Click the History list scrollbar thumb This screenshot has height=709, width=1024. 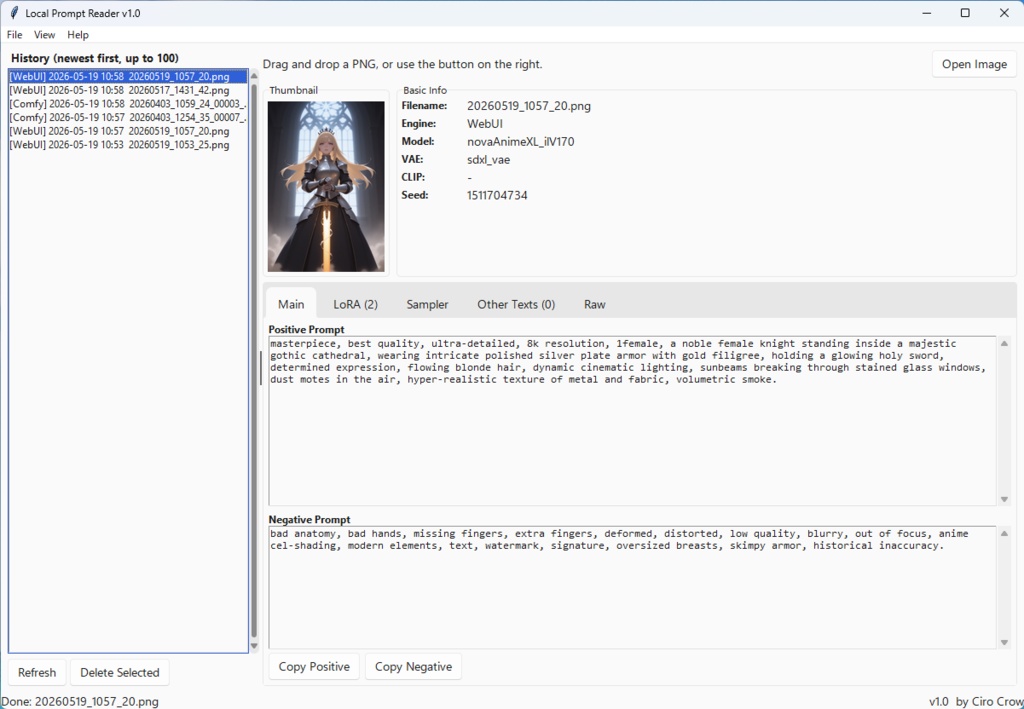(254, 360)
